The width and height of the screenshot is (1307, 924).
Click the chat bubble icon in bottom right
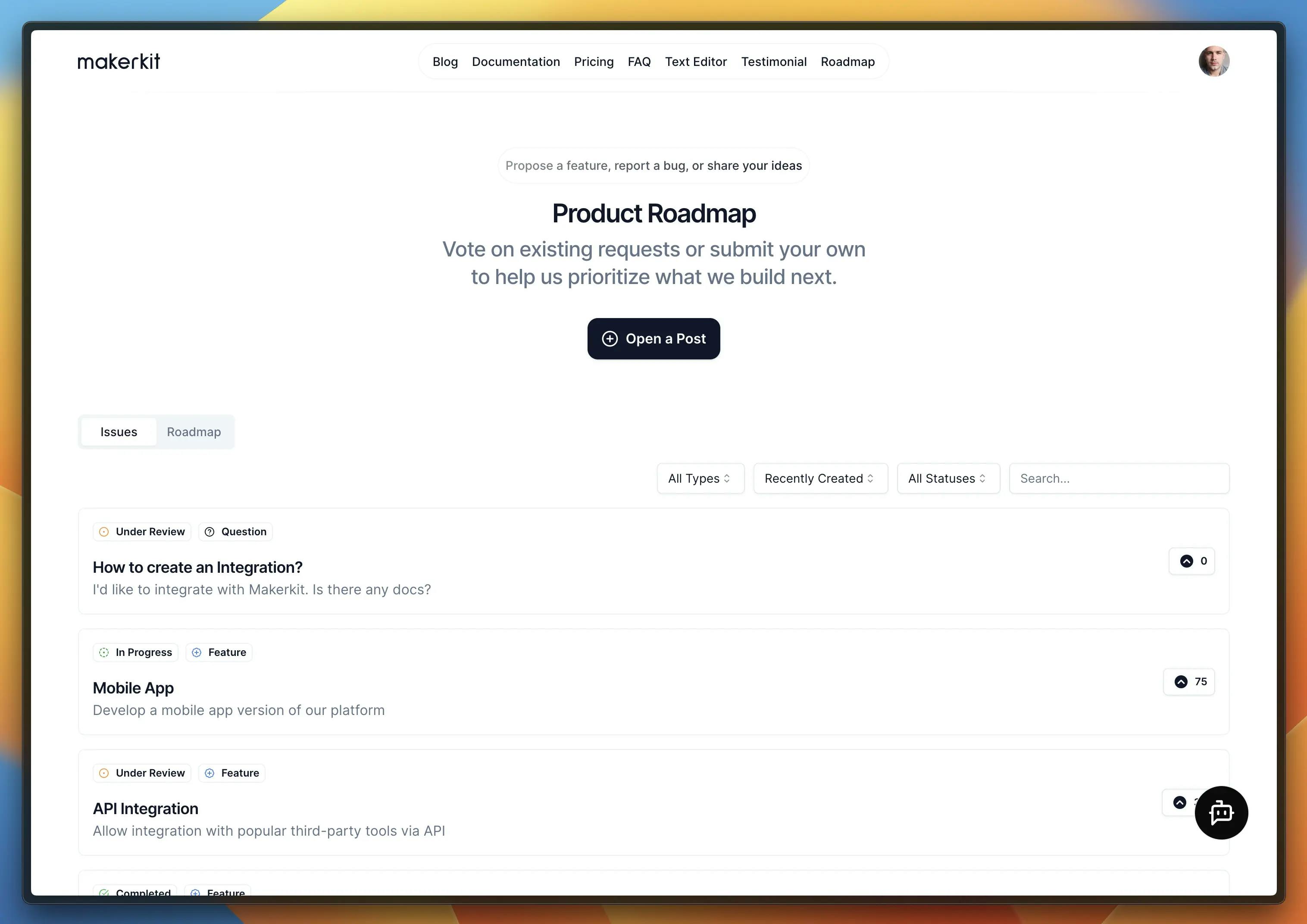click(1221, 812)
